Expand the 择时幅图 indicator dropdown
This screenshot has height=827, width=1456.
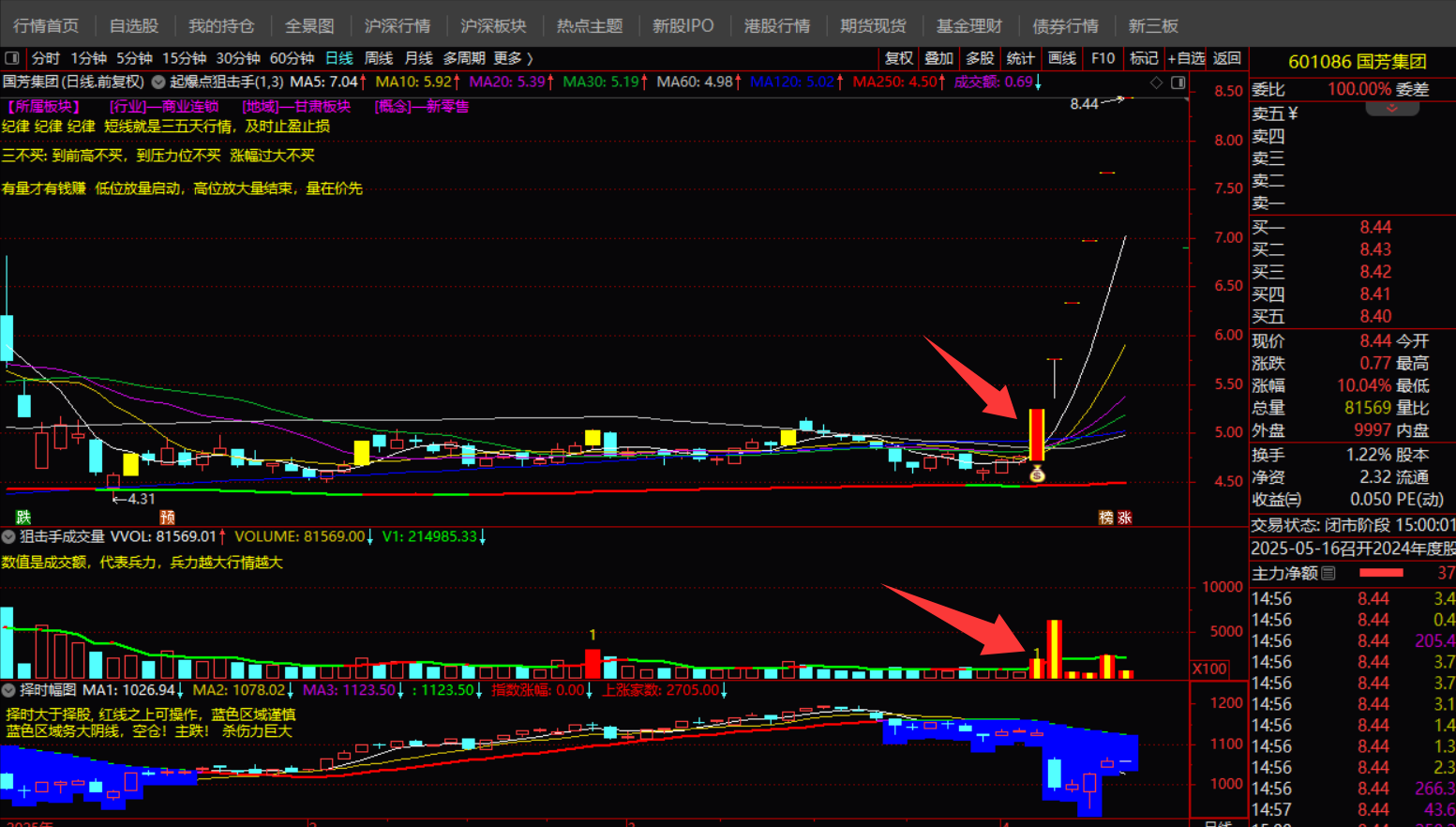9,690
